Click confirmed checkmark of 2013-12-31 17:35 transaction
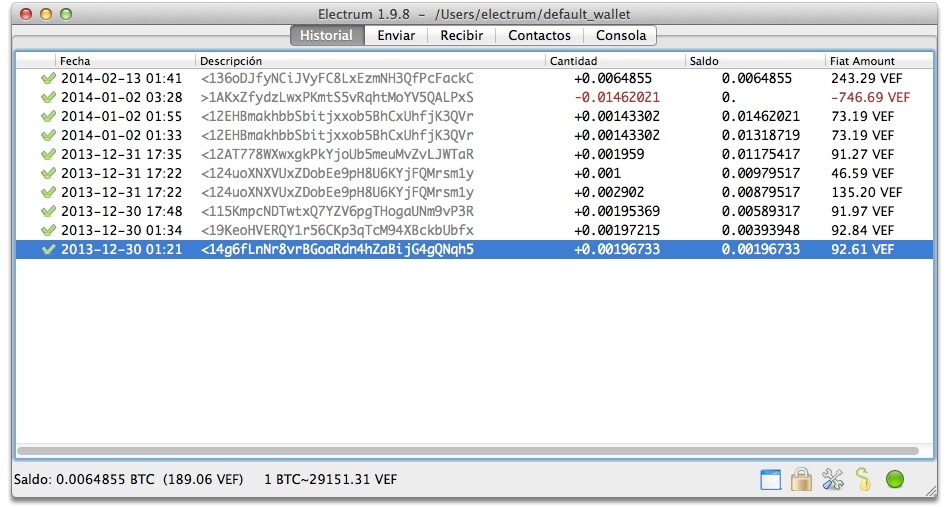 [x=48, y=154]
